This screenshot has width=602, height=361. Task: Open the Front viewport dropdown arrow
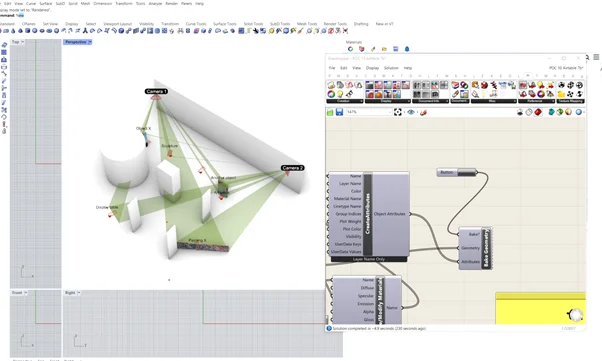point(26,293)
